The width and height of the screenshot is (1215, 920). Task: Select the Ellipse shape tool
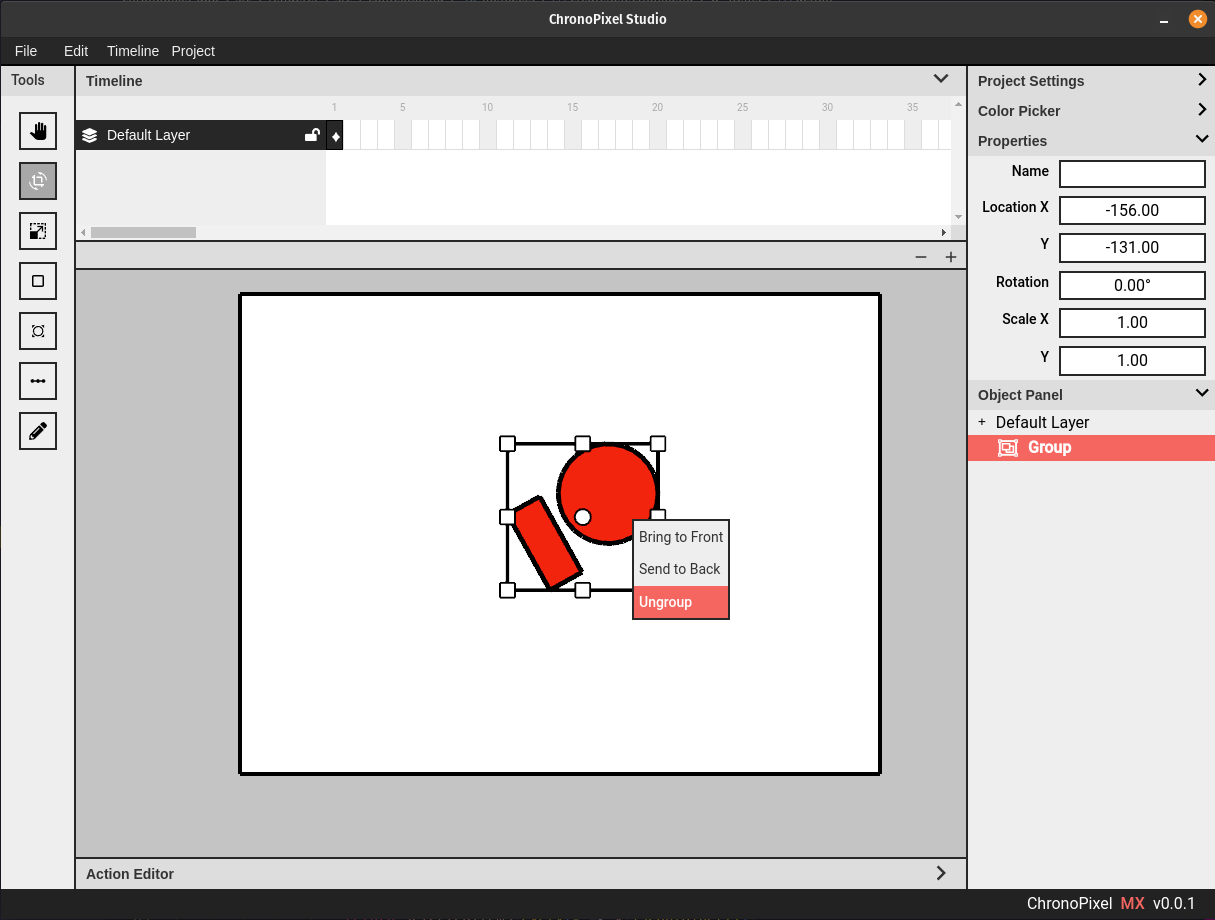(x=38, y=331)
